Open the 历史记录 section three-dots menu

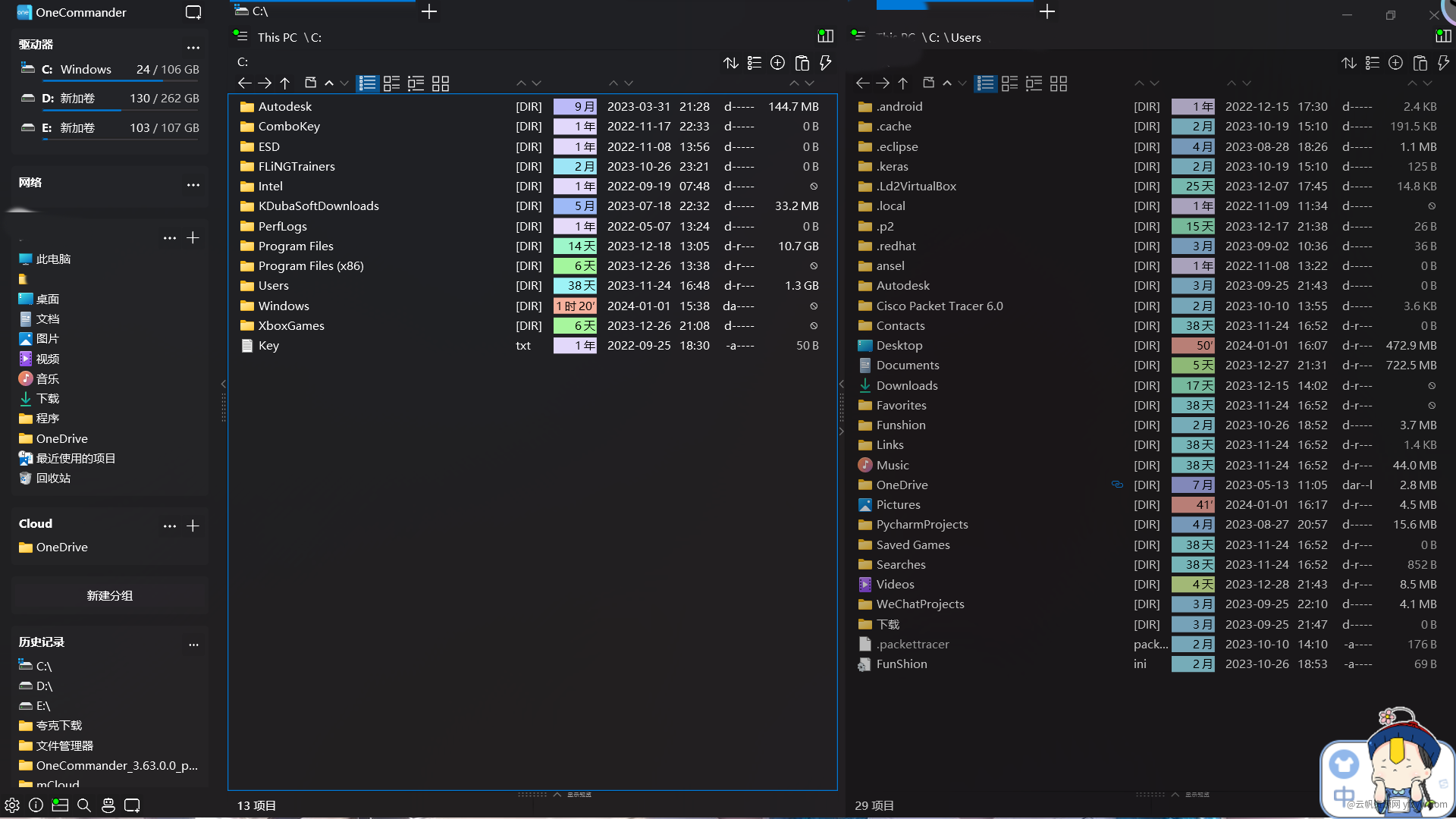point(193,645)
